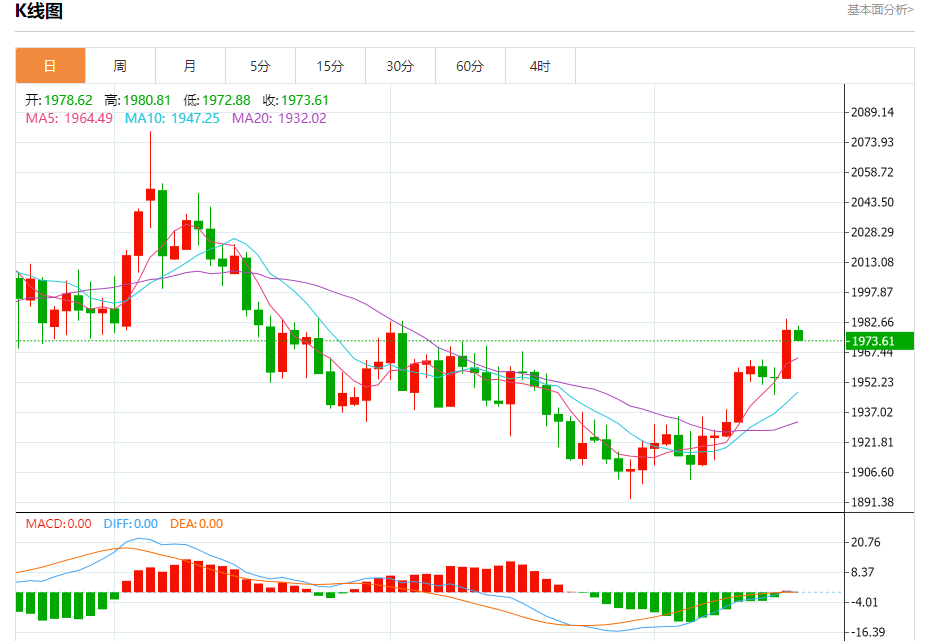Click the 低:1972.88 low value

pos(217,100)
